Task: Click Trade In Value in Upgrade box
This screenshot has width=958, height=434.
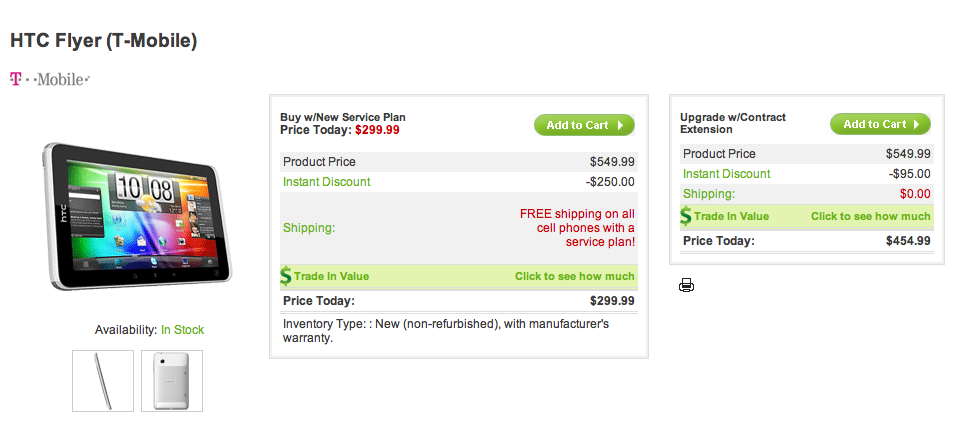Action: pyautogui.click(x=731, y=216)
